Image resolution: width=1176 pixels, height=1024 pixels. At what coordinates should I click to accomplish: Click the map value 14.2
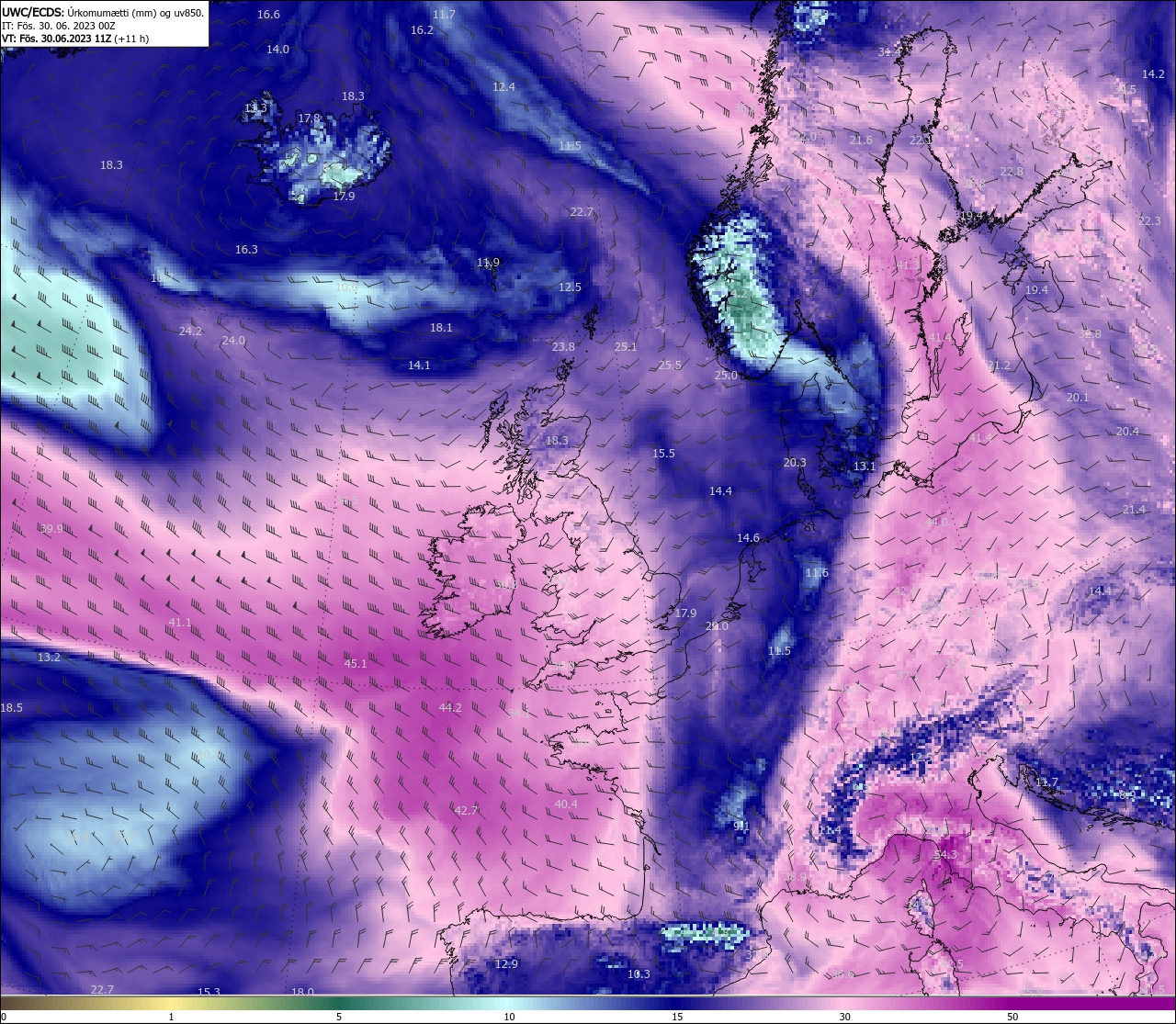[1153, 73]
